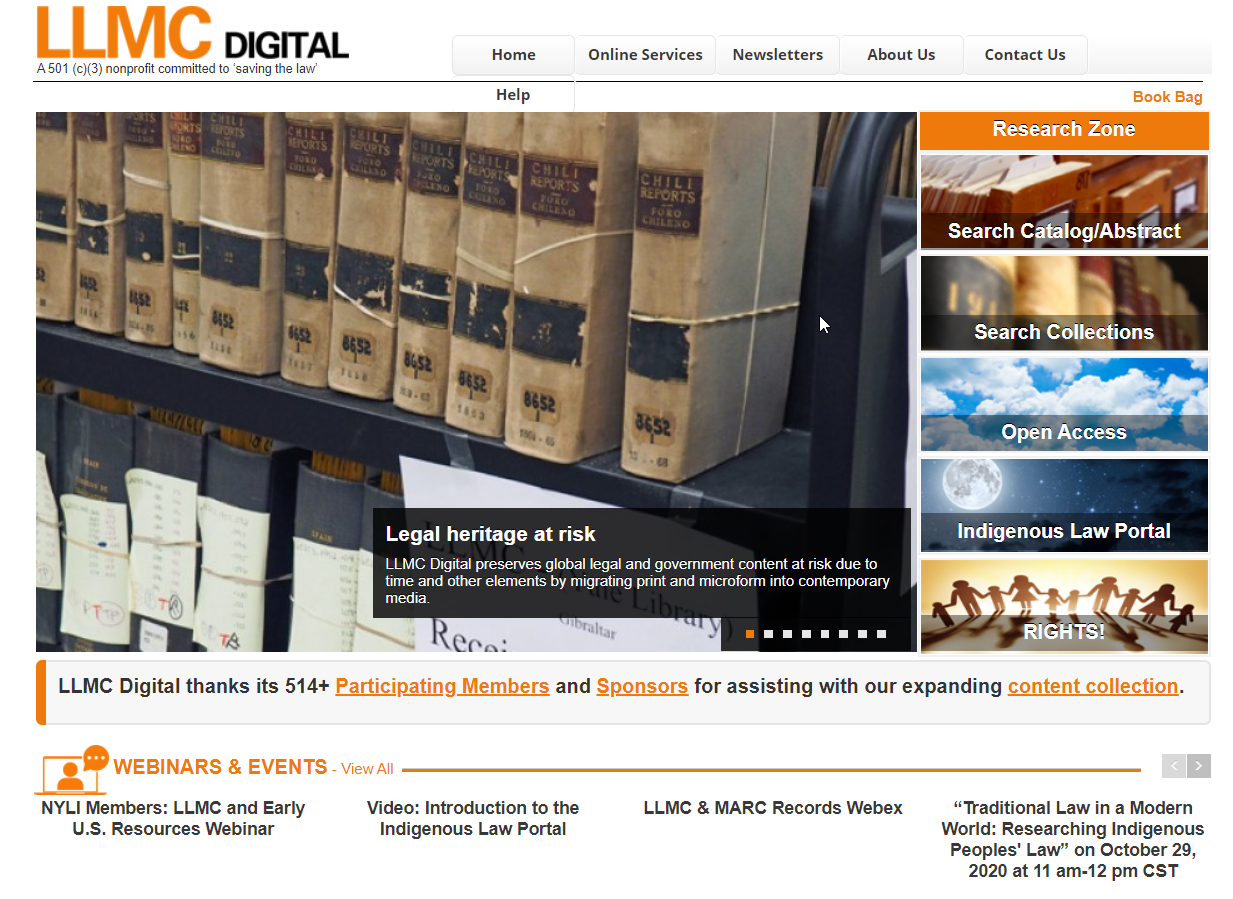Open Traditional Law in a Modern World event
This screenshot has width=1233, height=899.
point(1073,839)
